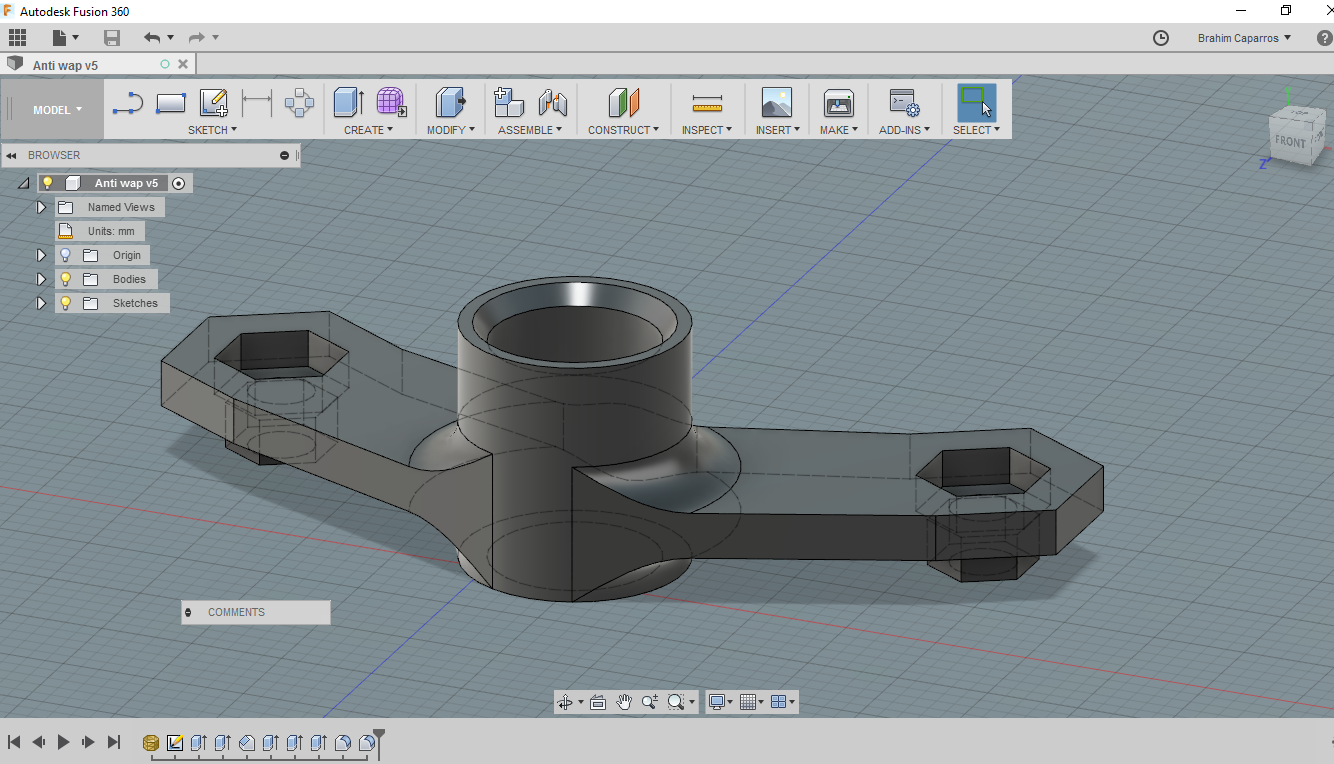Click the Press Pull modify icon

pos(450,102)
